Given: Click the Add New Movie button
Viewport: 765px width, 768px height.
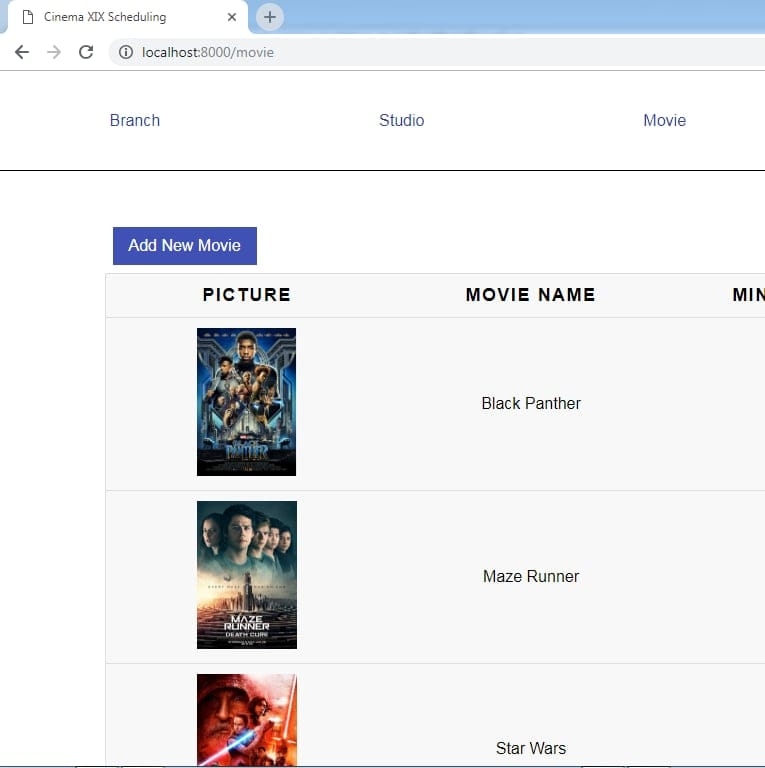Looking at the screenshot, I should [185, 246].
